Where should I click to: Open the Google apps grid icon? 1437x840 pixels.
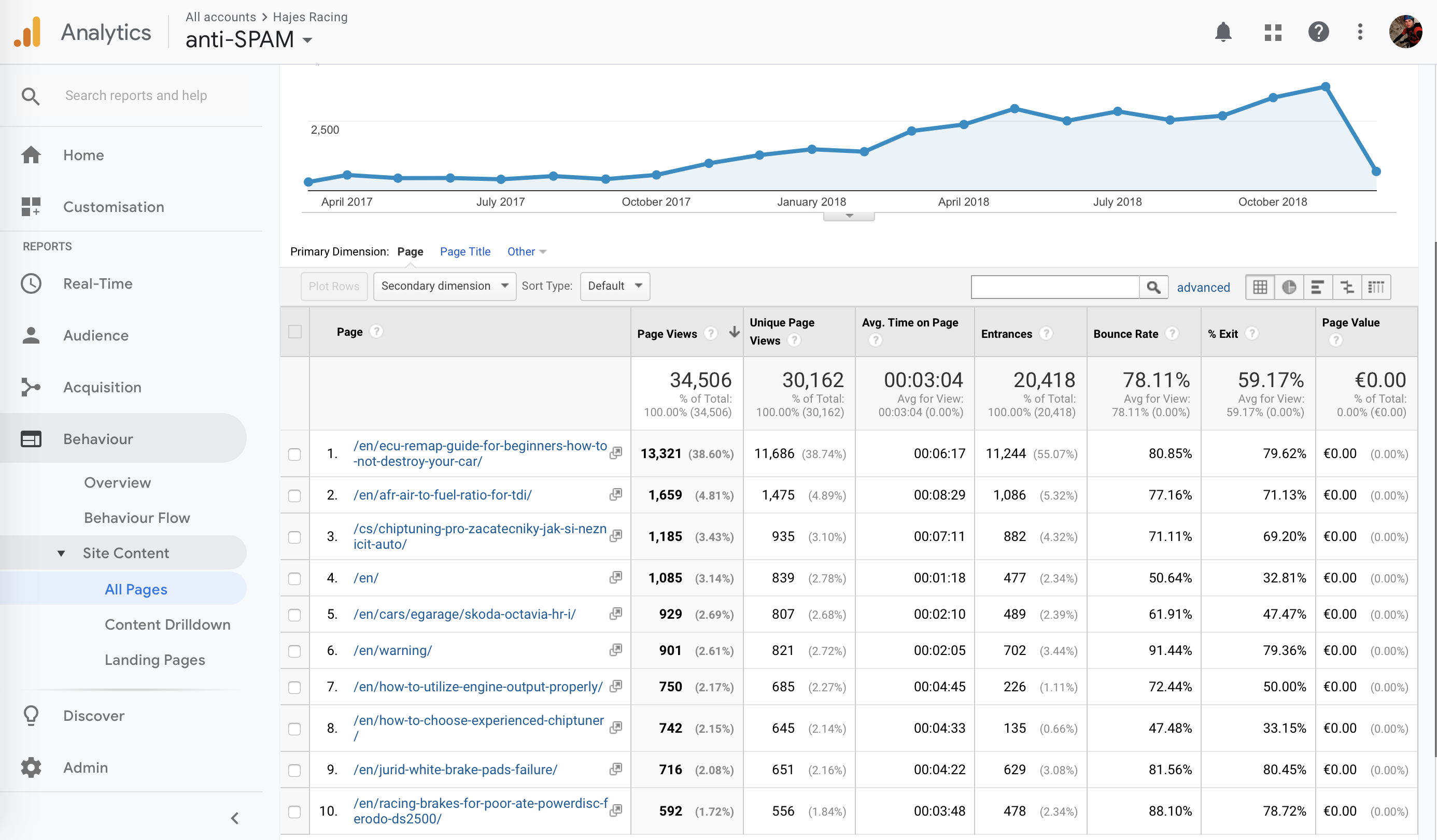tap(1272, 32)
